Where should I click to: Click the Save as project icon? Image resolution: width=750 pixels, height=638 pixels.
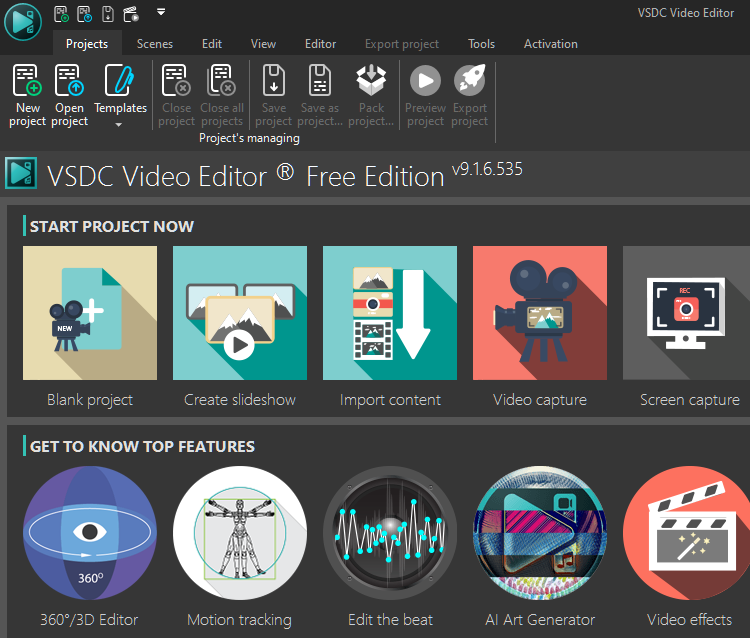click(x=320, y=80)
